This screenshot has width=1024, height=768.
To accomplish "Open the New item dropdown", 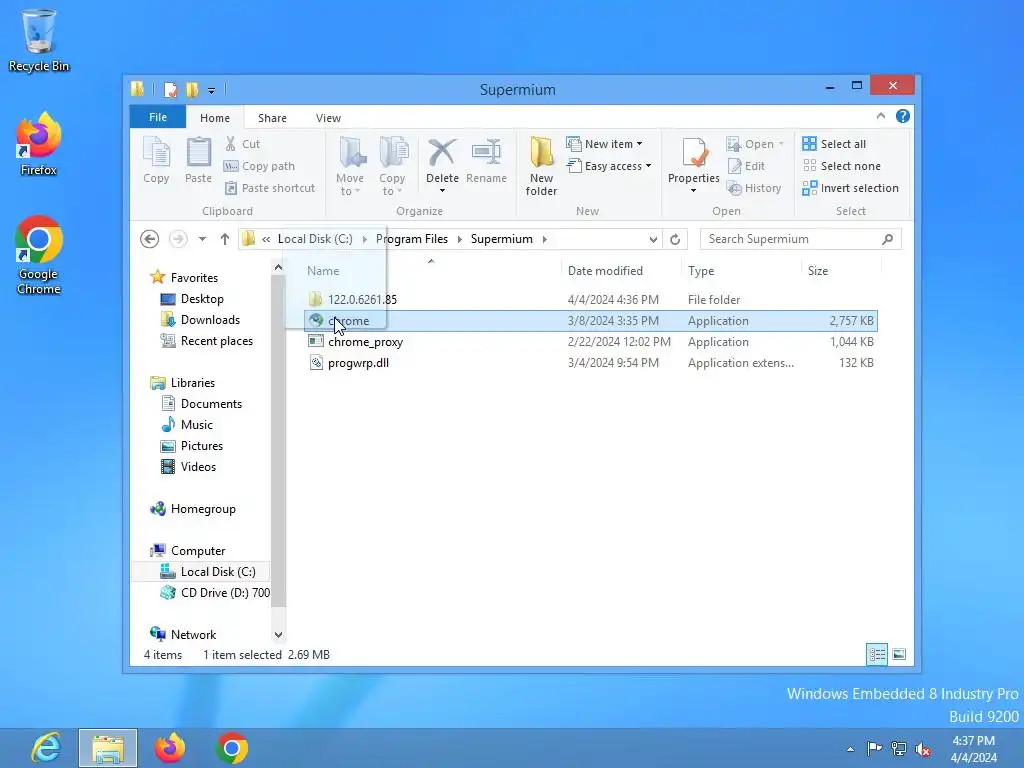I will click(604, 144).
